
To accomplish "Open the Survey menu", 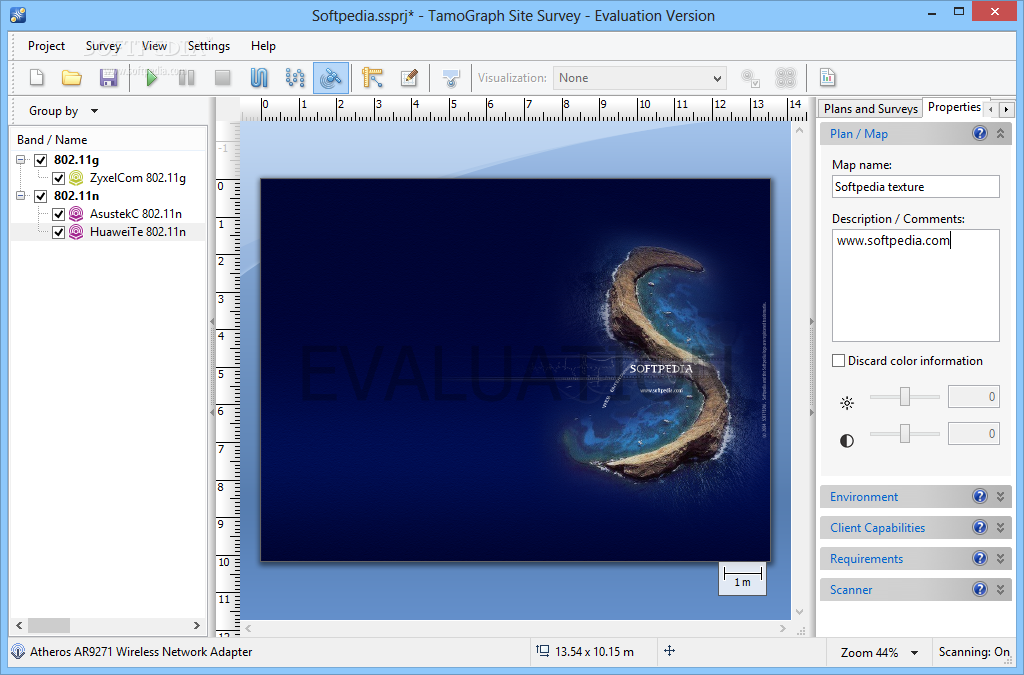I will [103, 46].
